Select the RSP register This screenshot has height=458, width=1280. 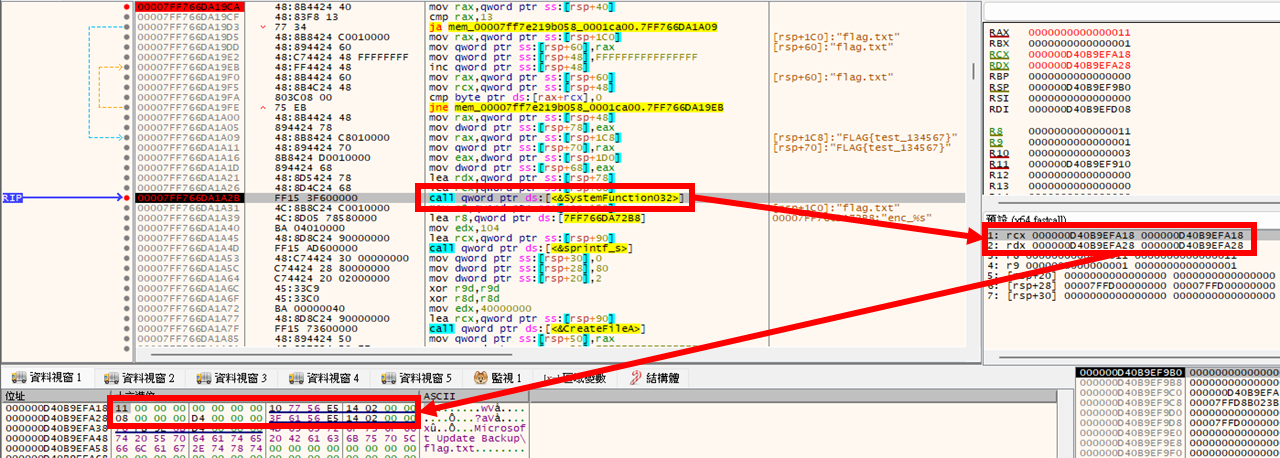pos(998,87)
